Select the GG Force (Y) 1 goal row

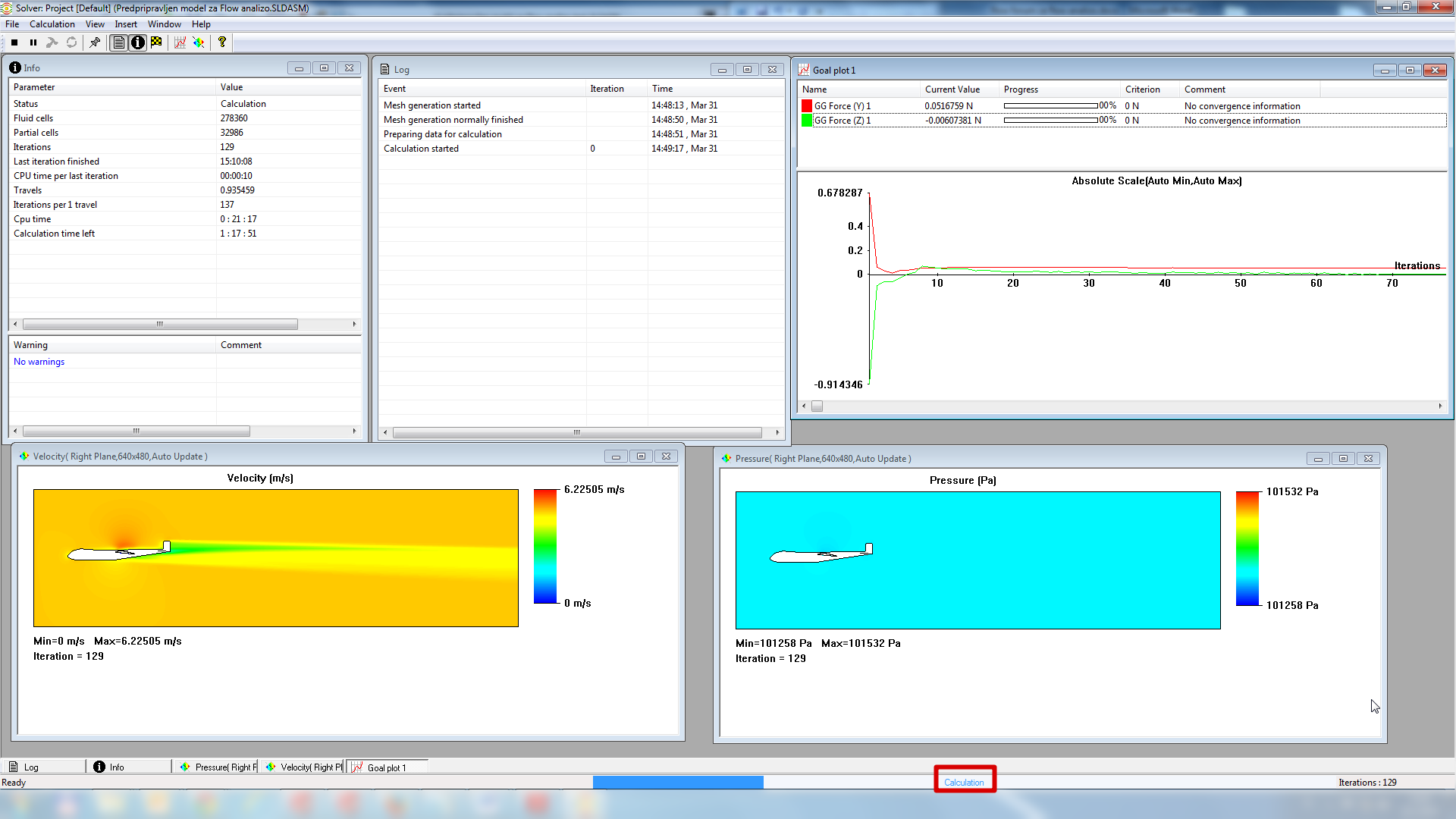842,106
